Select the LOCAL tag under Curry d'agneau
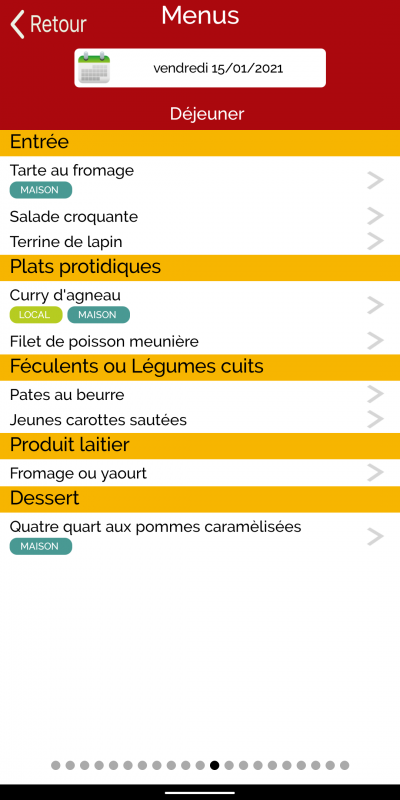 click(x=36, y=315)
